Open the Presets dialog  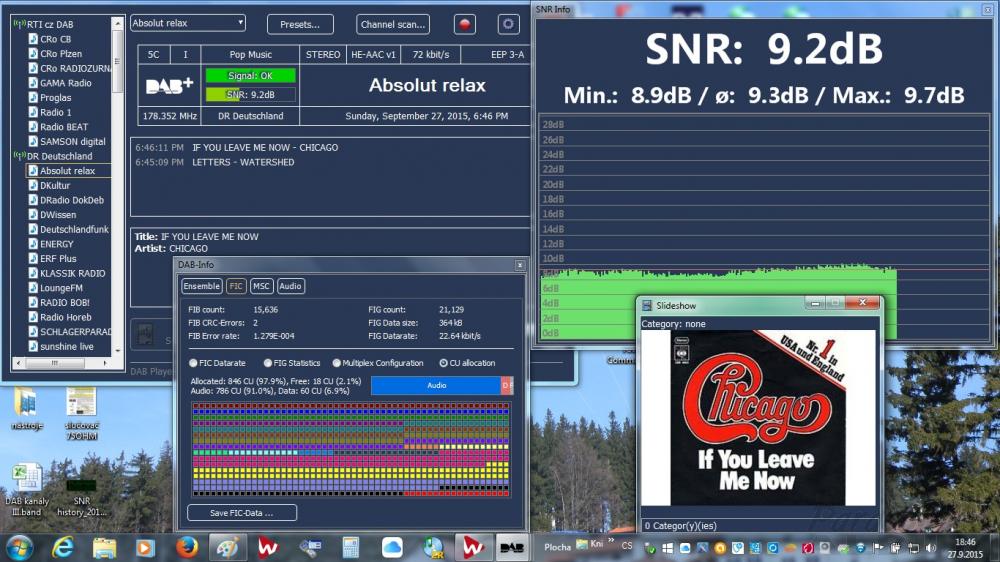(x=300, y=24)
